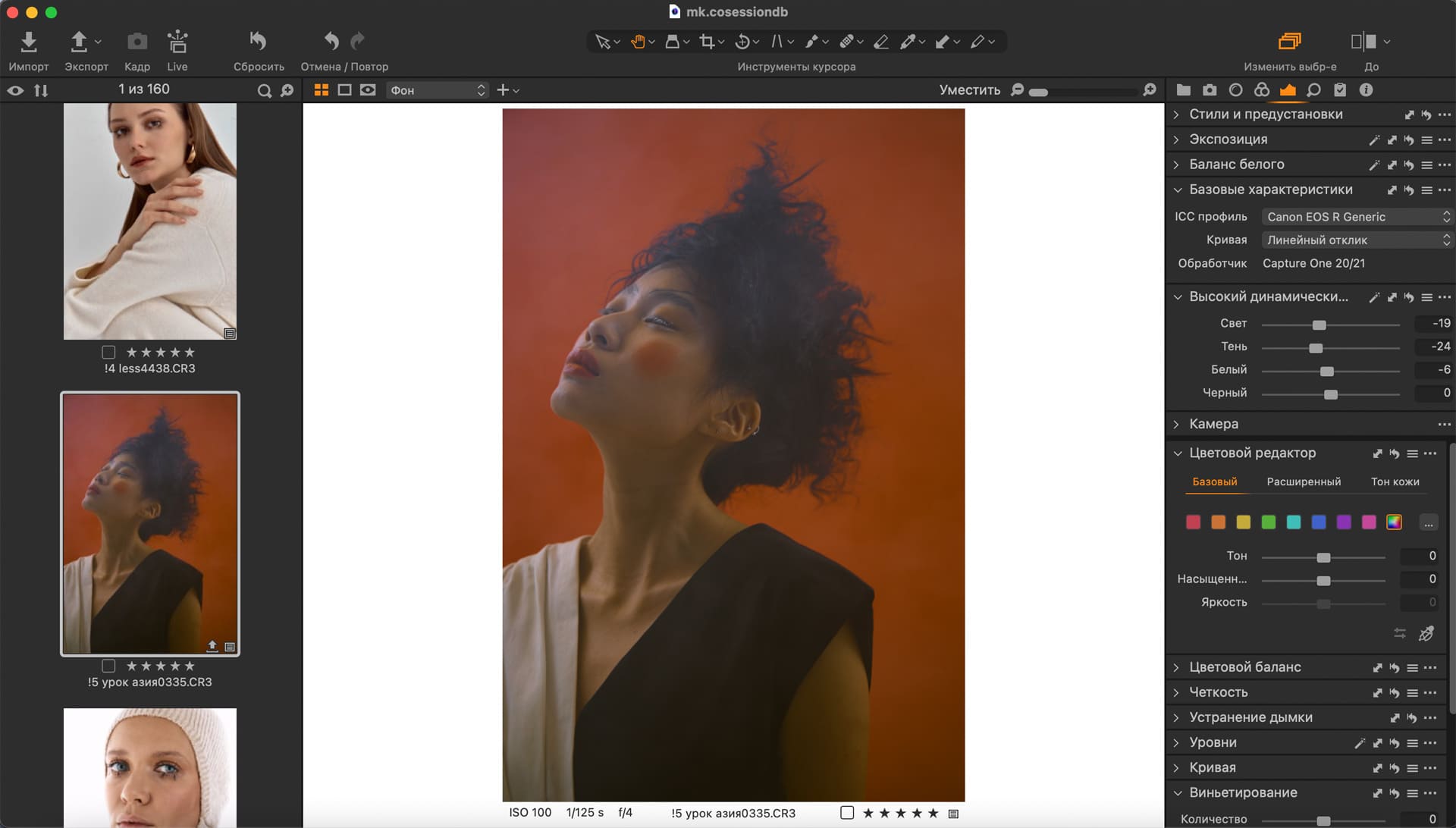Select the green color swatch
The width and height of the screenshot is (1456, 828).
[x=1268, y=522]
